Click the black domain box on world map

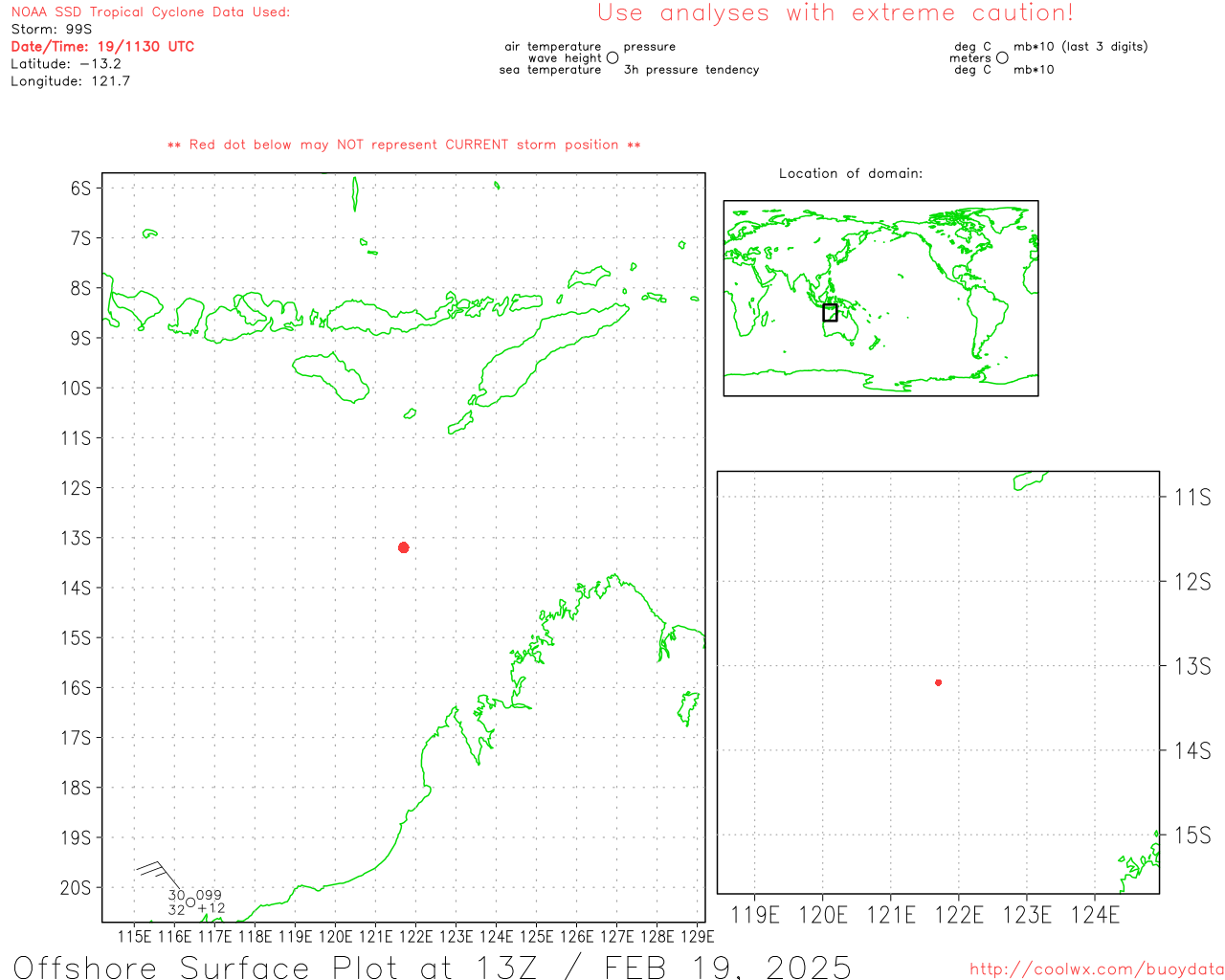[x=830, y=312]
